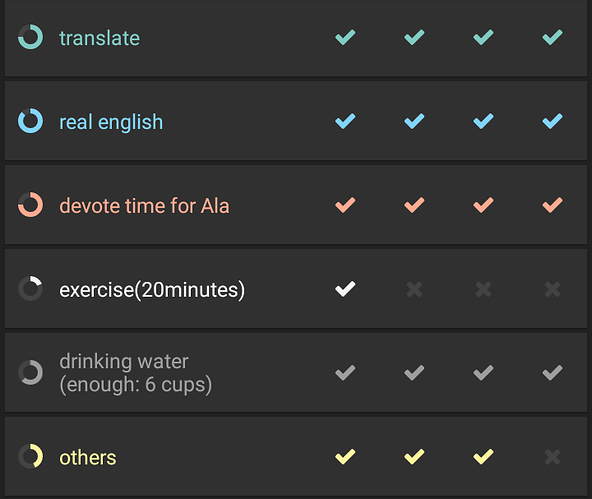592x499 pixels.
Task: Click the translate habit progress ring
Action: [x=31, y=37]
